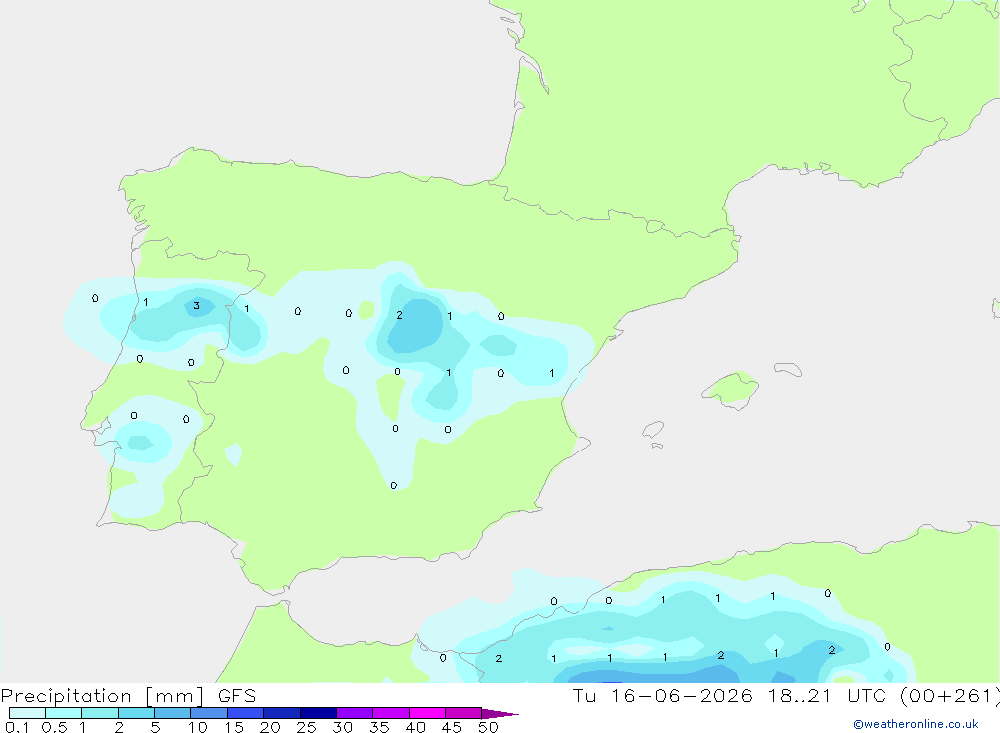Click the "15" legend scale label
Screen dimensions: 1000x733
234,727
